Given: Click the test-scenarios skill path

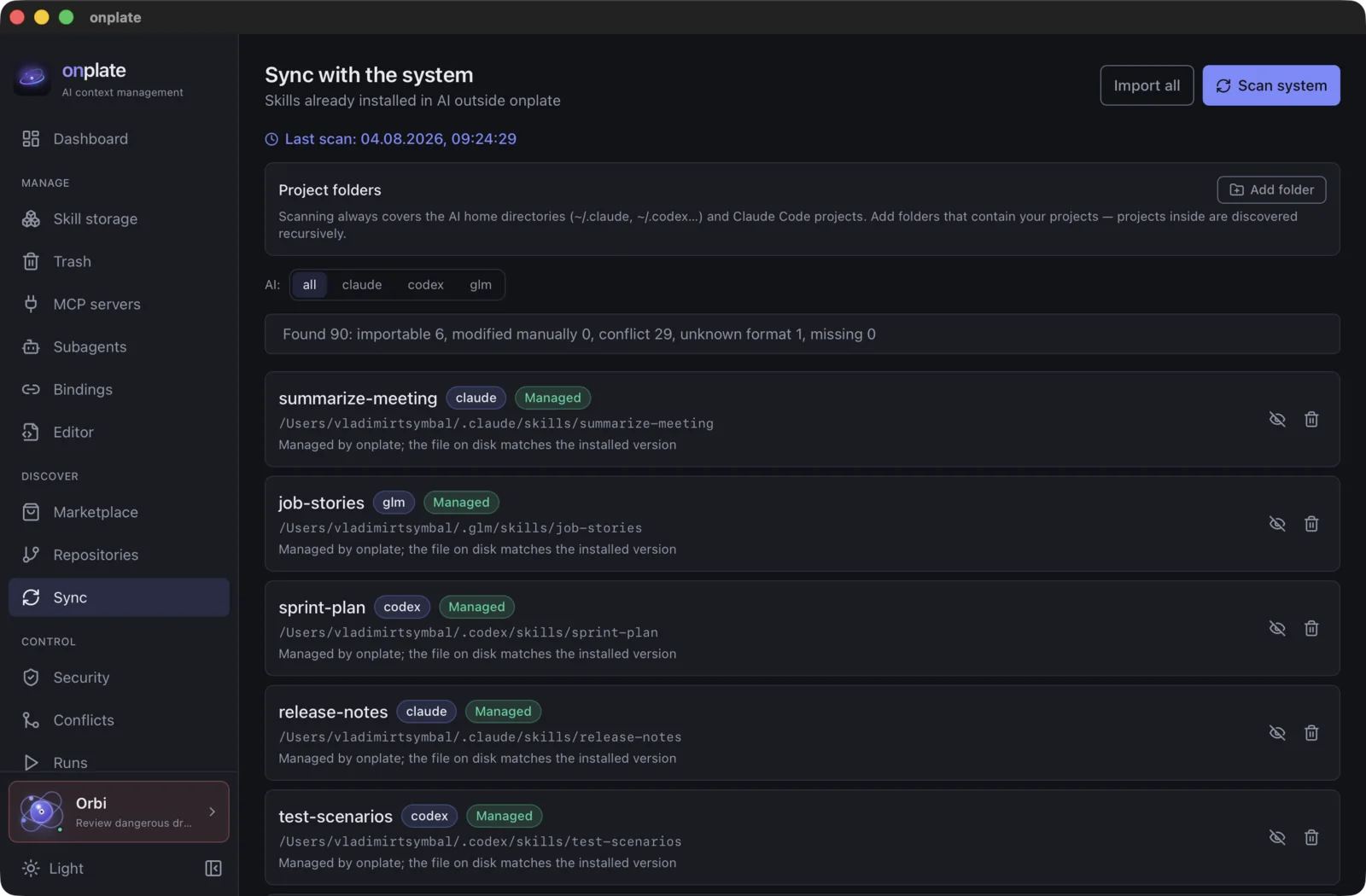Looking at the screenshot, I should tap(480, 842).
